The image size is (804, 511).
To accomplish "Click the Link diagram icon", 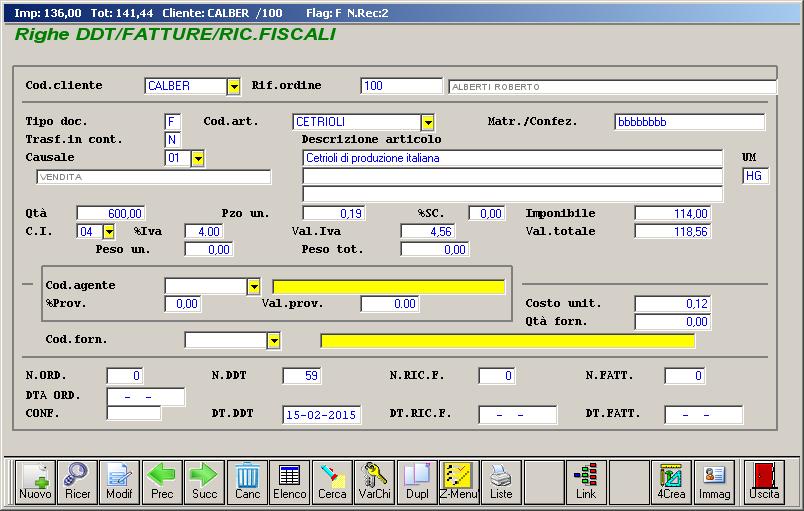I will (586, 482).
